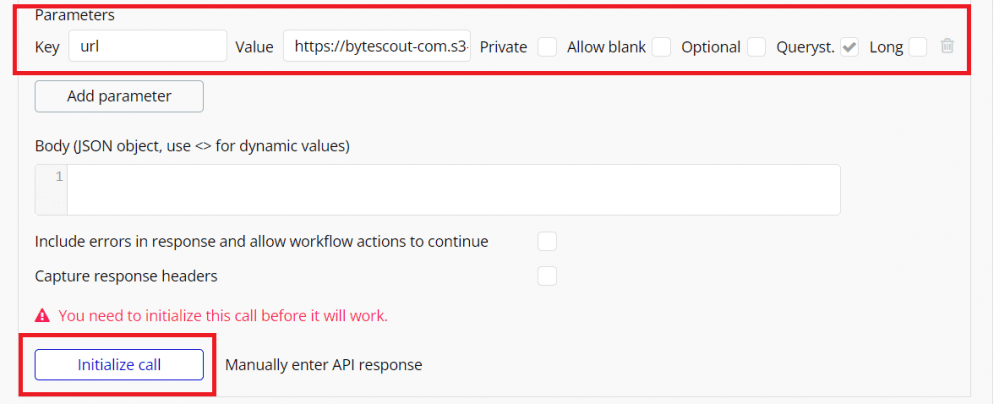The width and height of the screenshot is (999, 404).
Task: Click the Body (JSON object) label text
Action: coord(192,146)
